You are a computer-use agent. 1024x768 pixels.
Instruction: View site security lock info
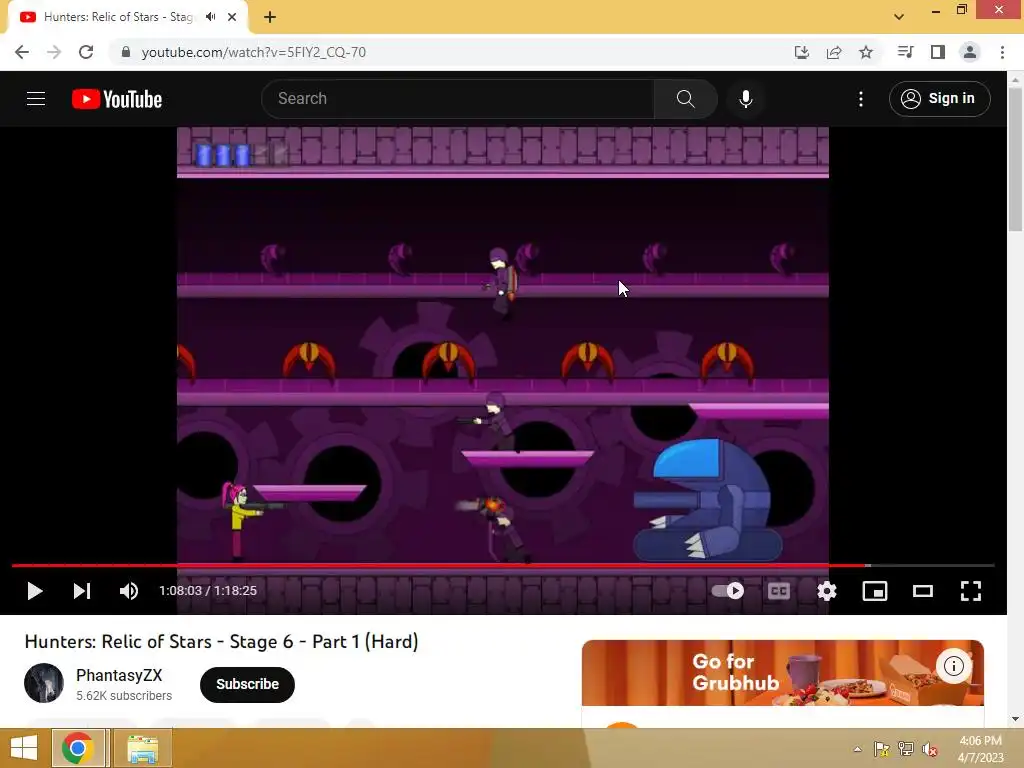tap(126, 52)
